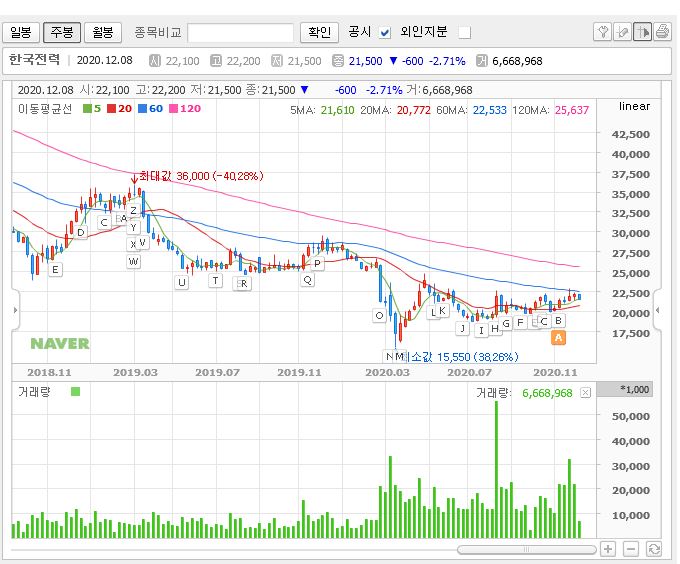This screenshot has height=564, width=680.
Task: Click the green 거래량 legend swatch
Action: tap(75, 392)
